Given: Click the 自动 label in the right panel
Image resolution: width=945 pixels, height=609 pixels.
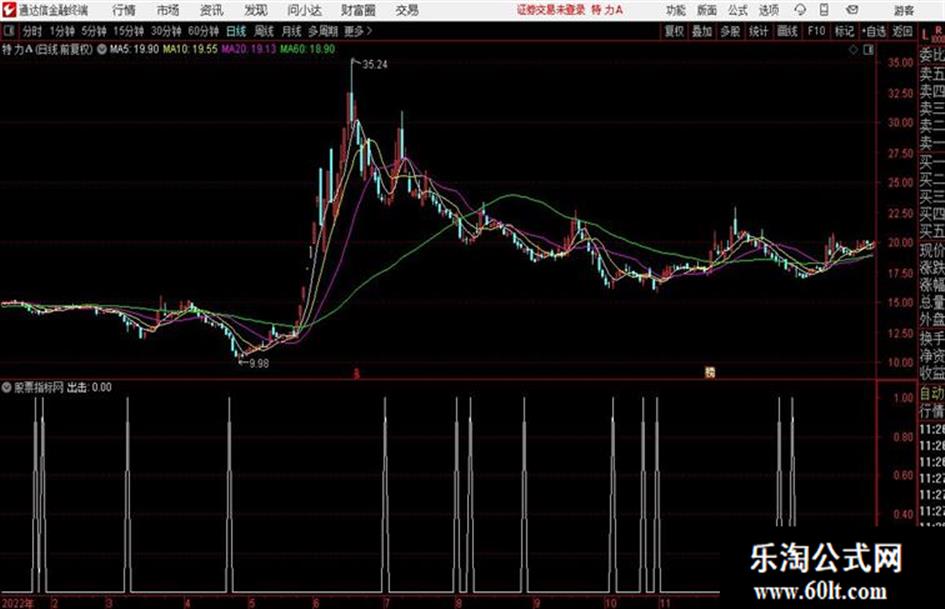Looking at the screenshot, I should point(932,394).
